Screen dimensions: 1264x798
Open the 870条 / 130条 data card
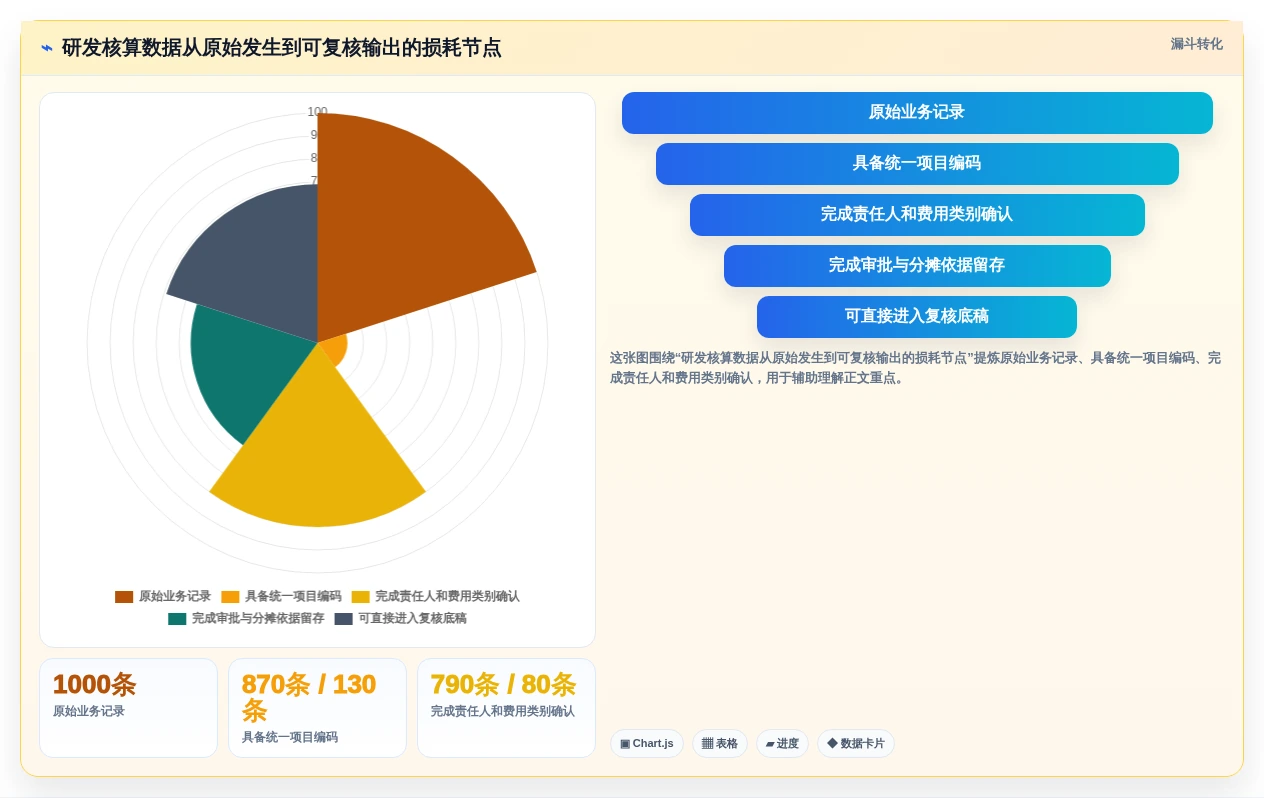(317, 708)
